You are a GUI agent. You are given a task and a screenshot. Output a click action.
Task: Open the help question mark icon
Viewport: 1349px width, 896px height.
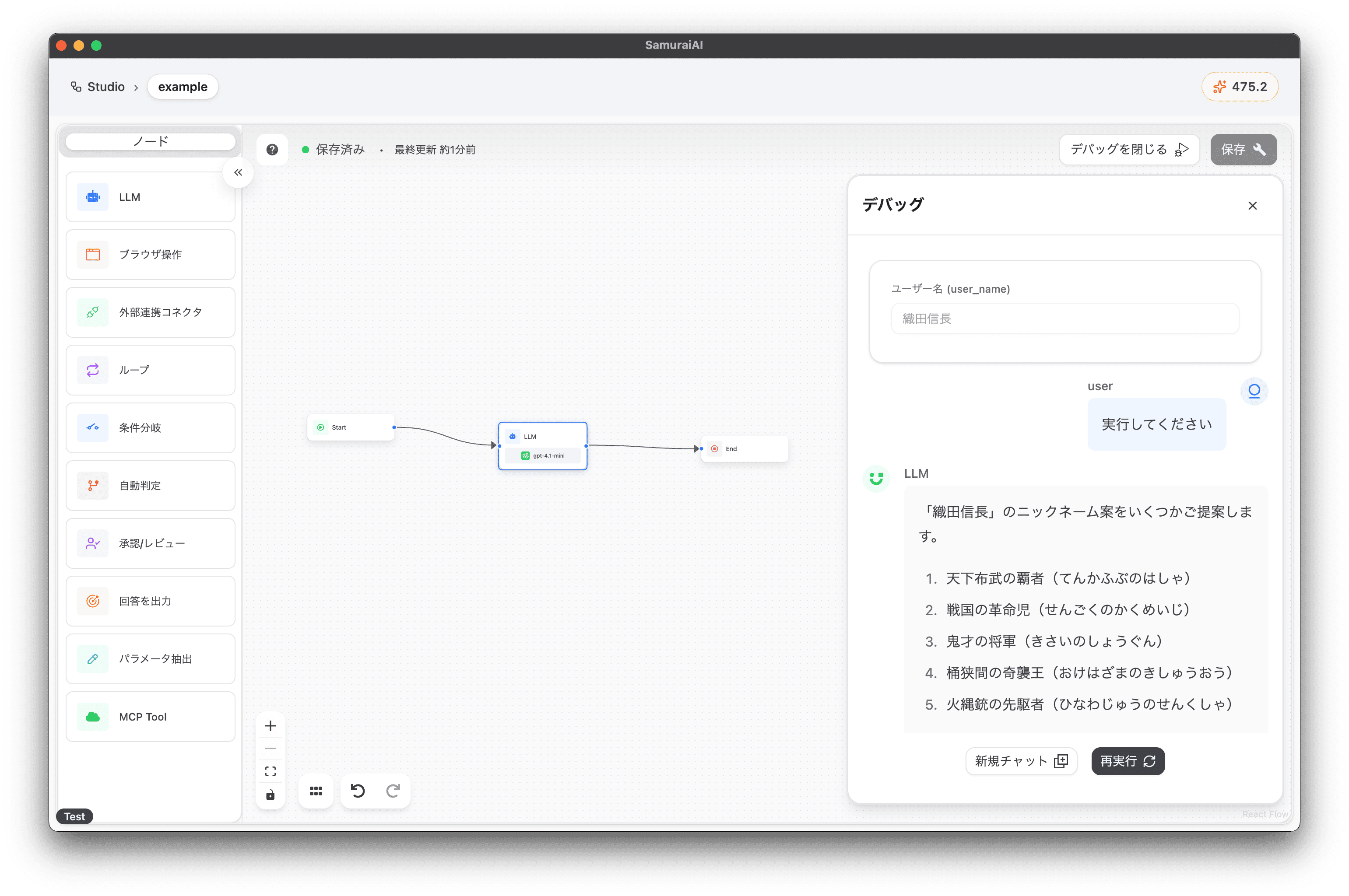tap(272, 150)
